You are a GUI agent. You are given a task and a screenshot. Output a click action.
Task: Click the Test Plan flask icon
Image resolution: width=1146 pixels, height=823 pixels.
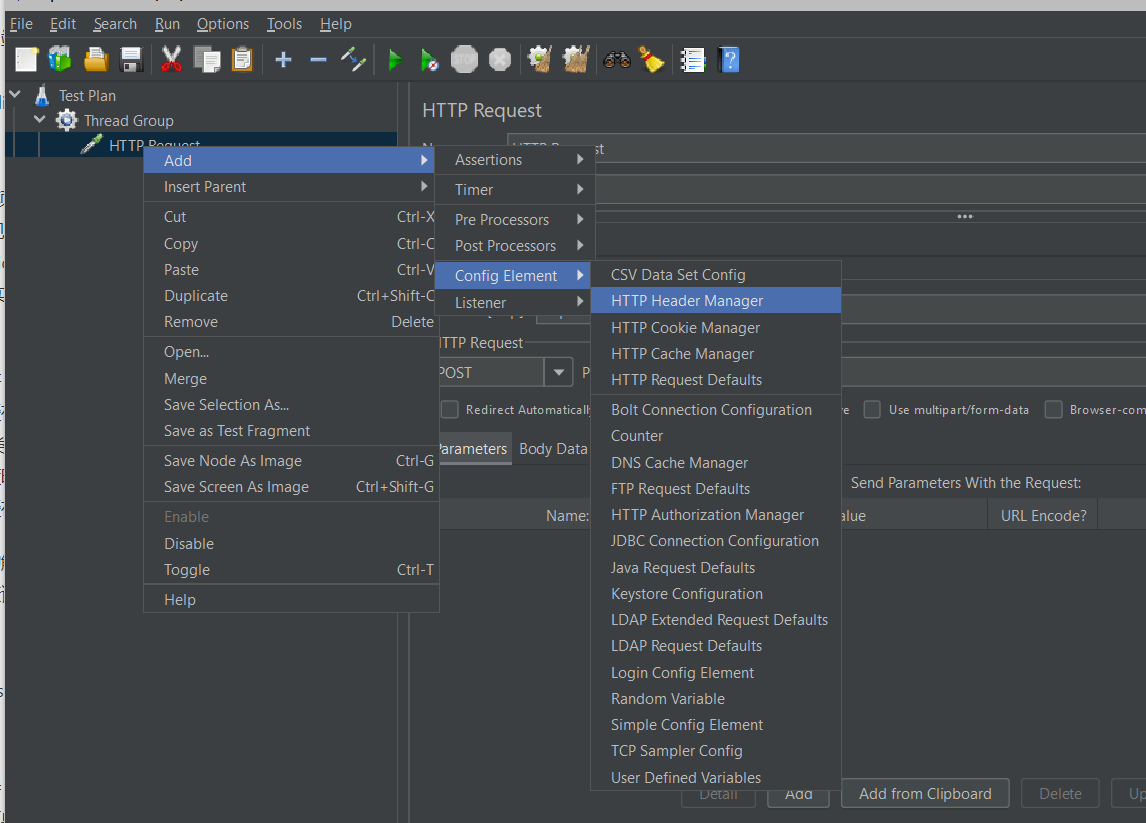coord(42,95)
